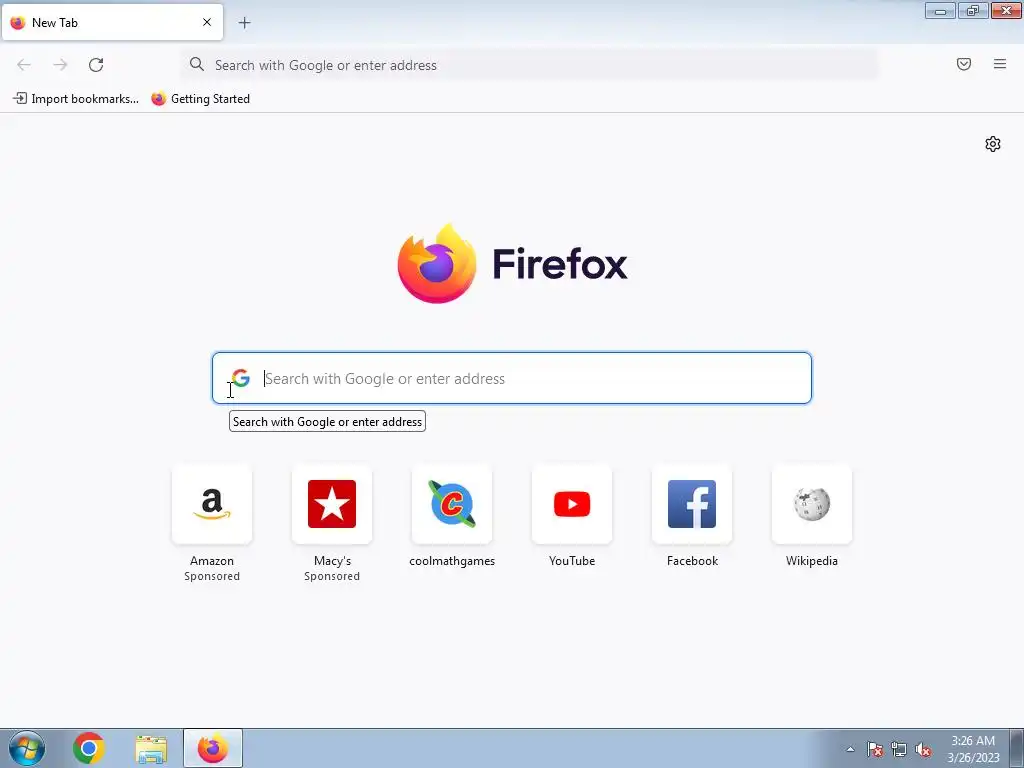Click the address bar search field
Screen dimensions: 1024x768
pyautogui.click(x=529, y=65)
